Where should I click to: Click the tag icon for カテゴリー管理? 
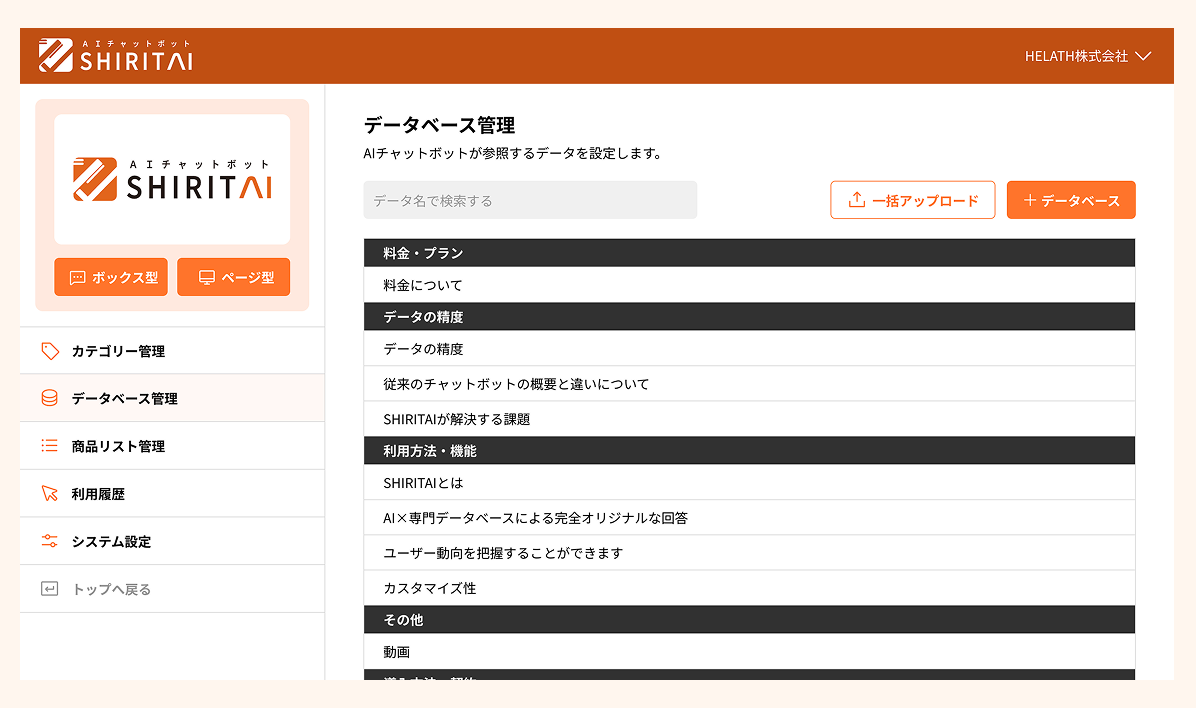point(50,351)
